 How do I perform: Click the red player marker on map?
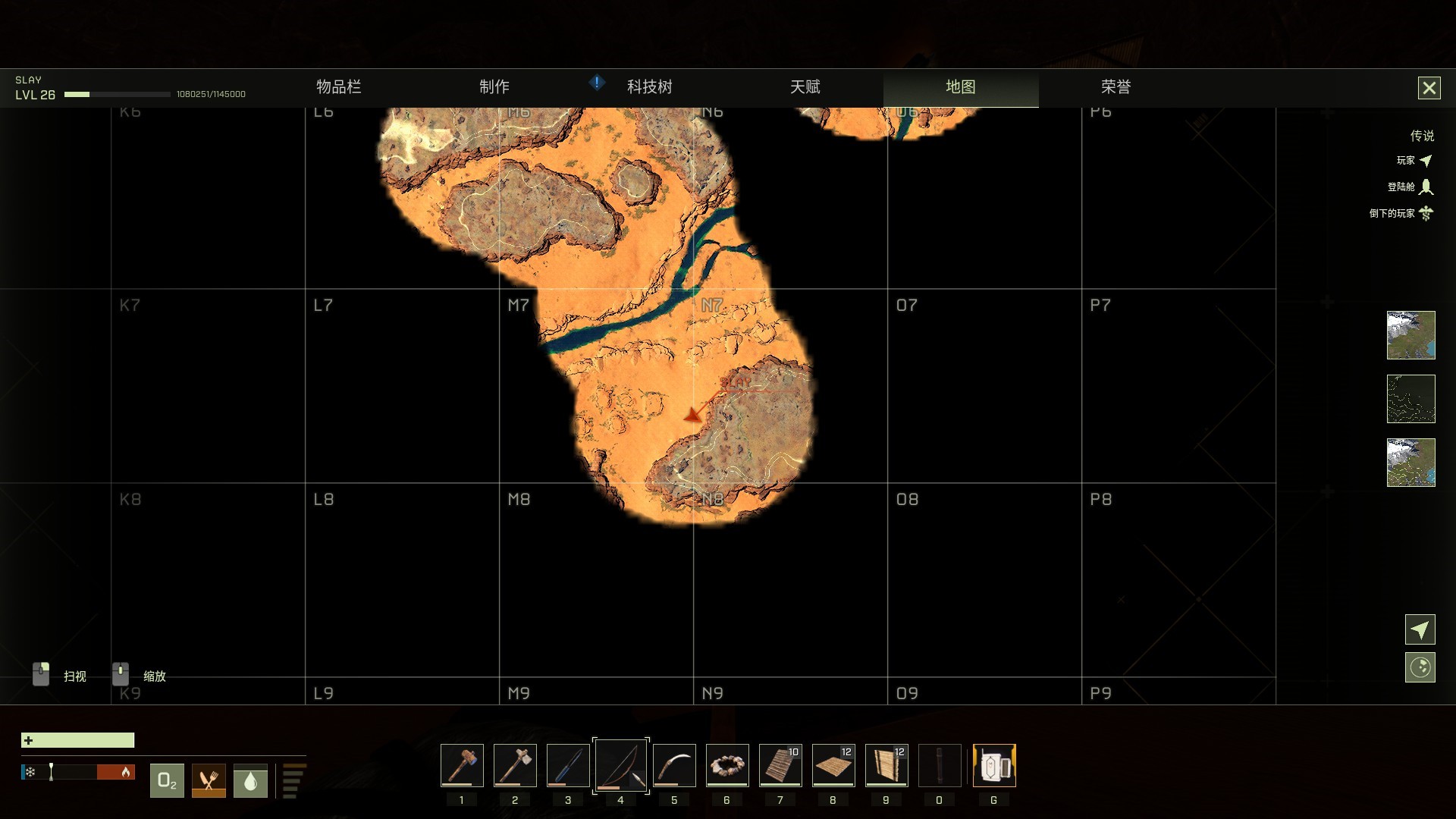[692, 415]
